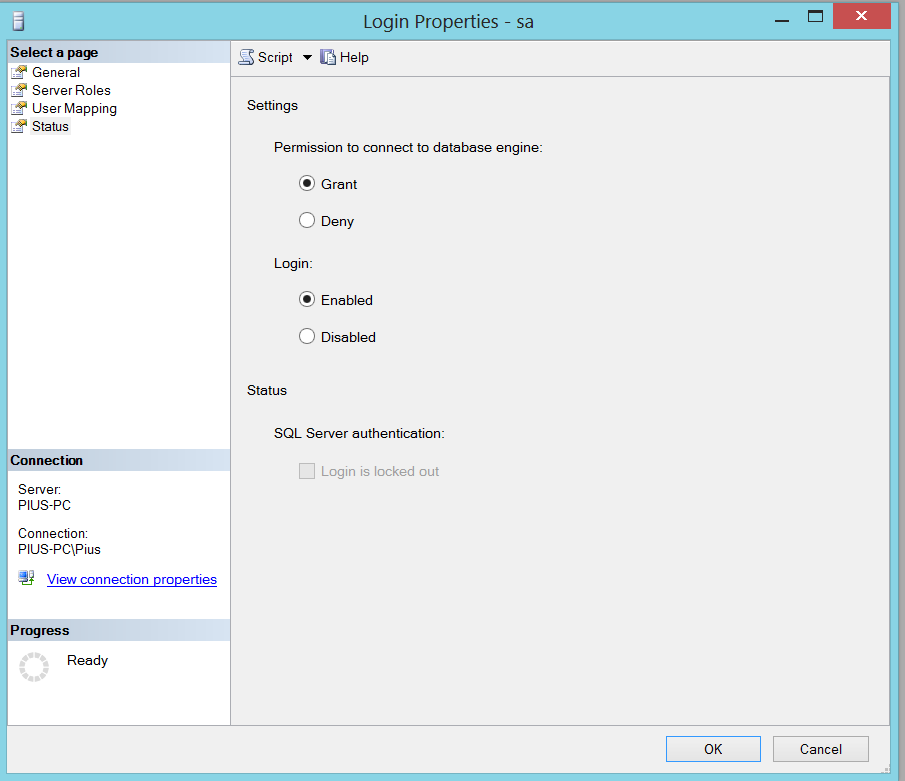
Task: Confirm with the OK button
Action: point(713,749)
